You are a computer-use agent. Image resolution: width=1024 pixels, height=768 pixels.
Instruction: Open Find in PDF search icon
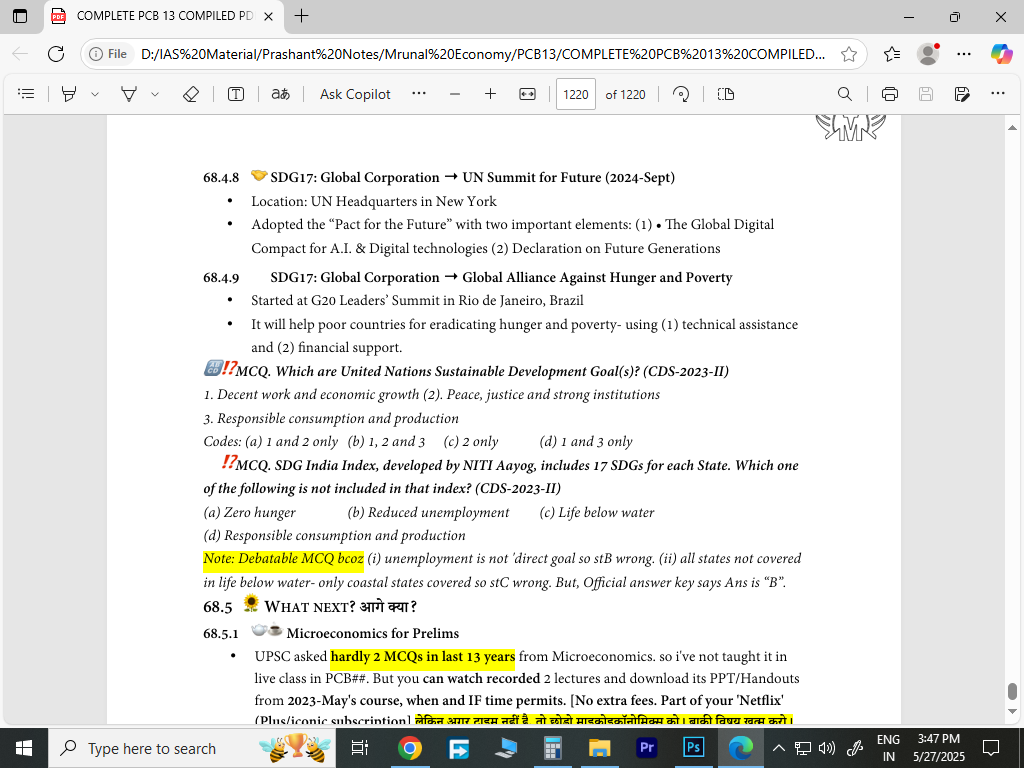click(x=844, y=94)
